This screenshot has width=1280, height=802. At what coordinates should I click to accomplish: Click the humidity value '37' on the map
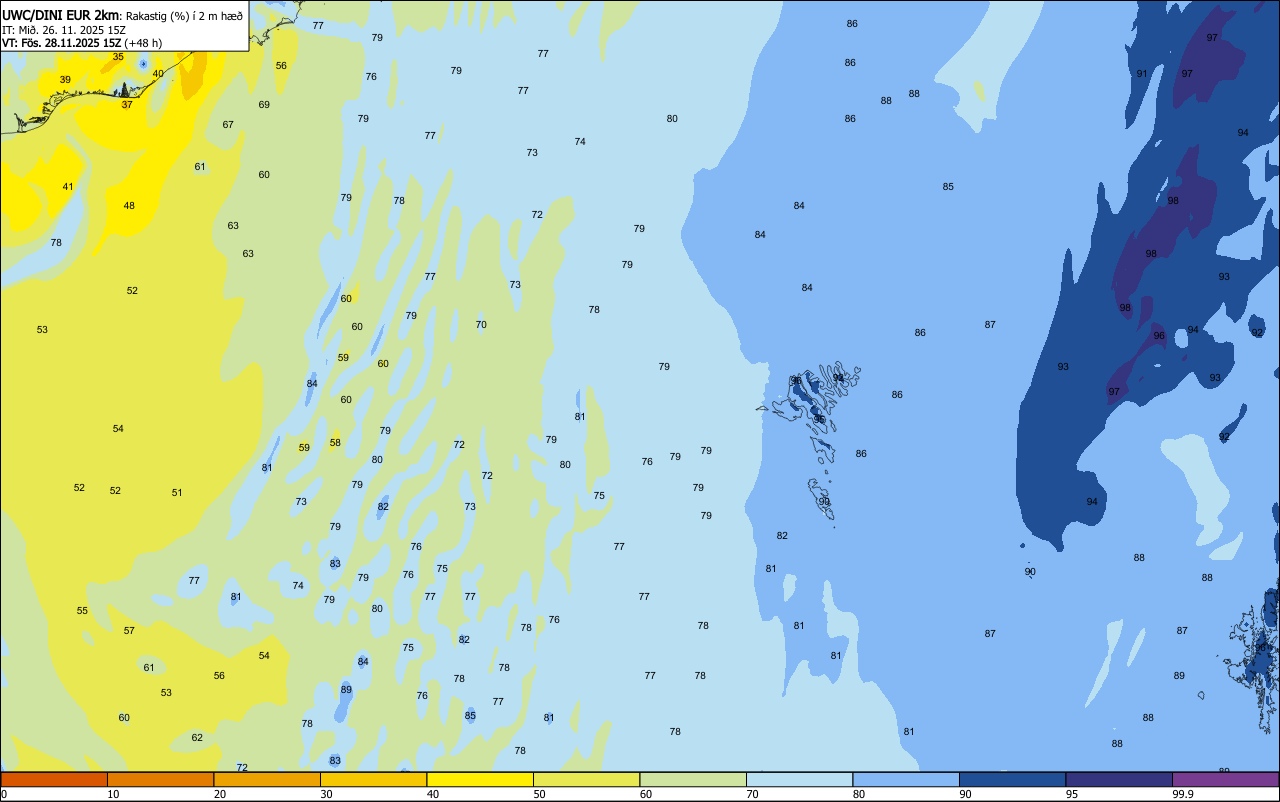[x=127, y=105]
